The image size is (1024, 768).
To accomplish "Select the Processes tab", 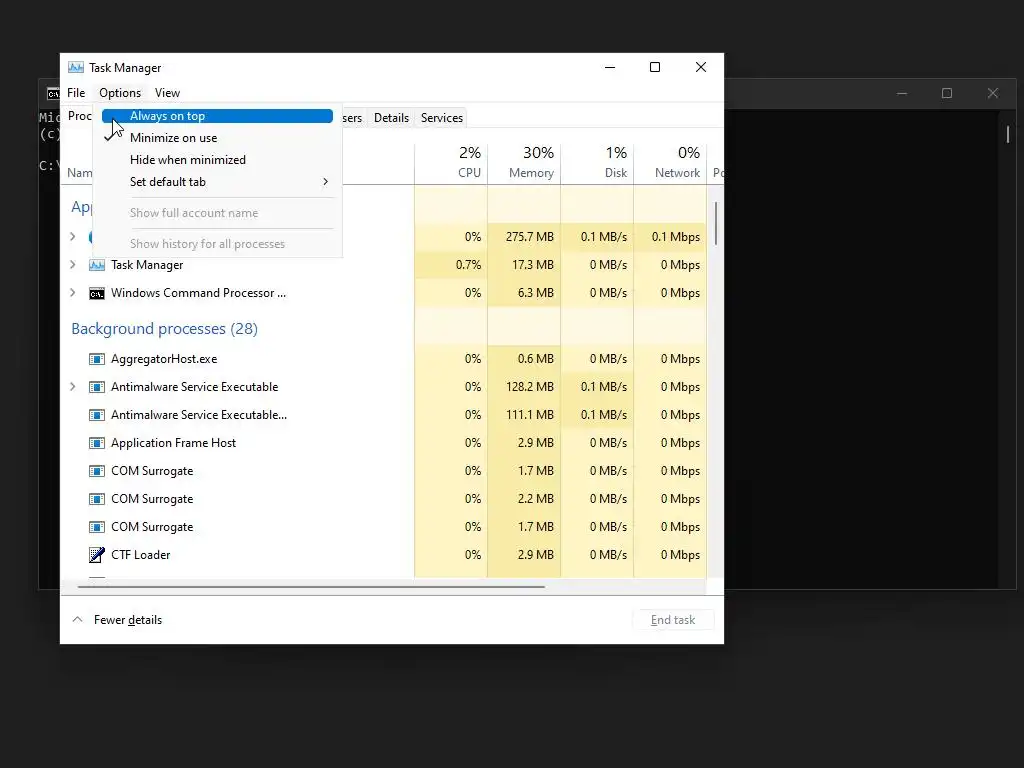I will coord(78,116).
